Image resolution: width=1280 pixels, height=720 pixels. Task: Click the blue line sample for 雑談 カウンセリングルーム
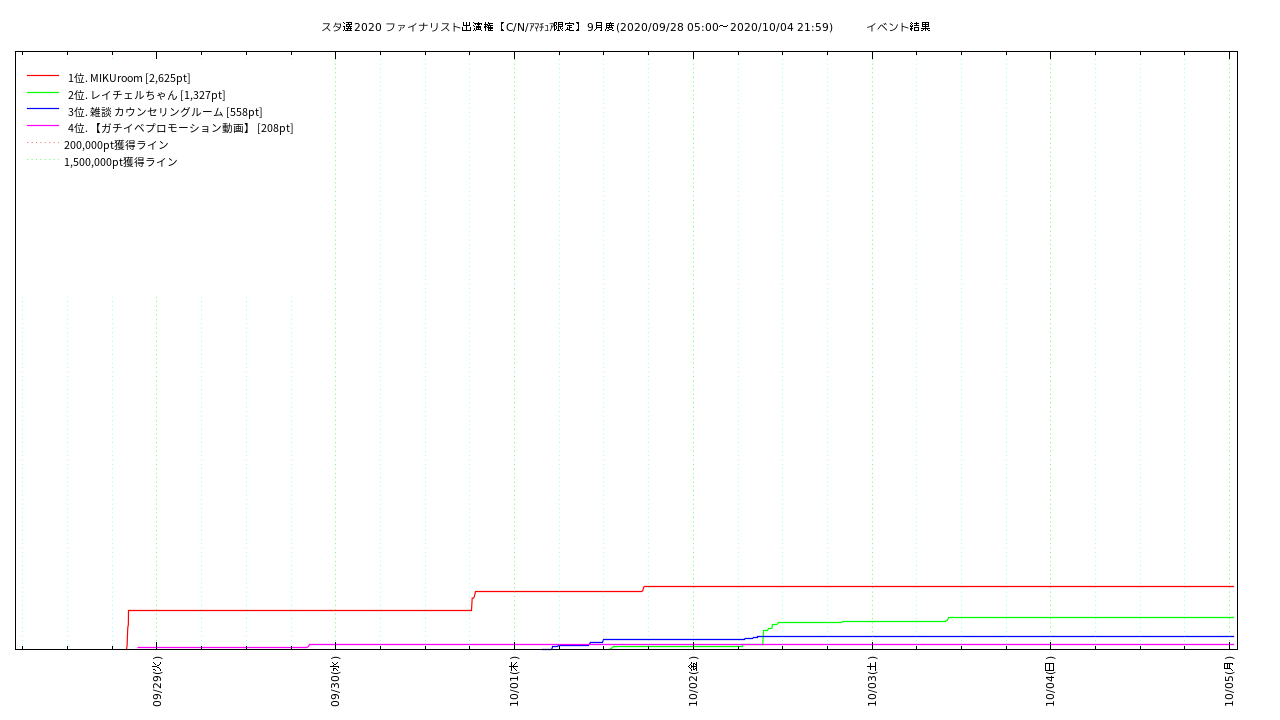[x=43, y=108]
